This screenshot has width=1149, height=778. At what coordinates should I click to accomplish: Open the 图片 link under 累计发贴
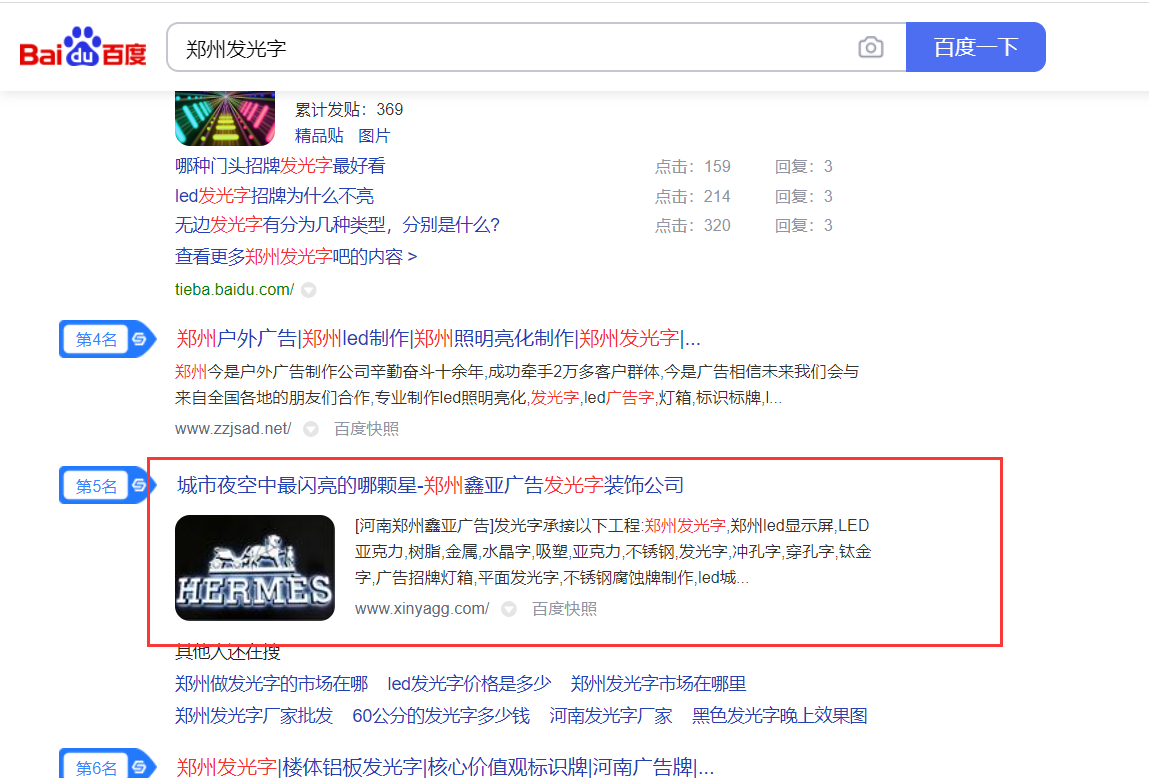374,136
